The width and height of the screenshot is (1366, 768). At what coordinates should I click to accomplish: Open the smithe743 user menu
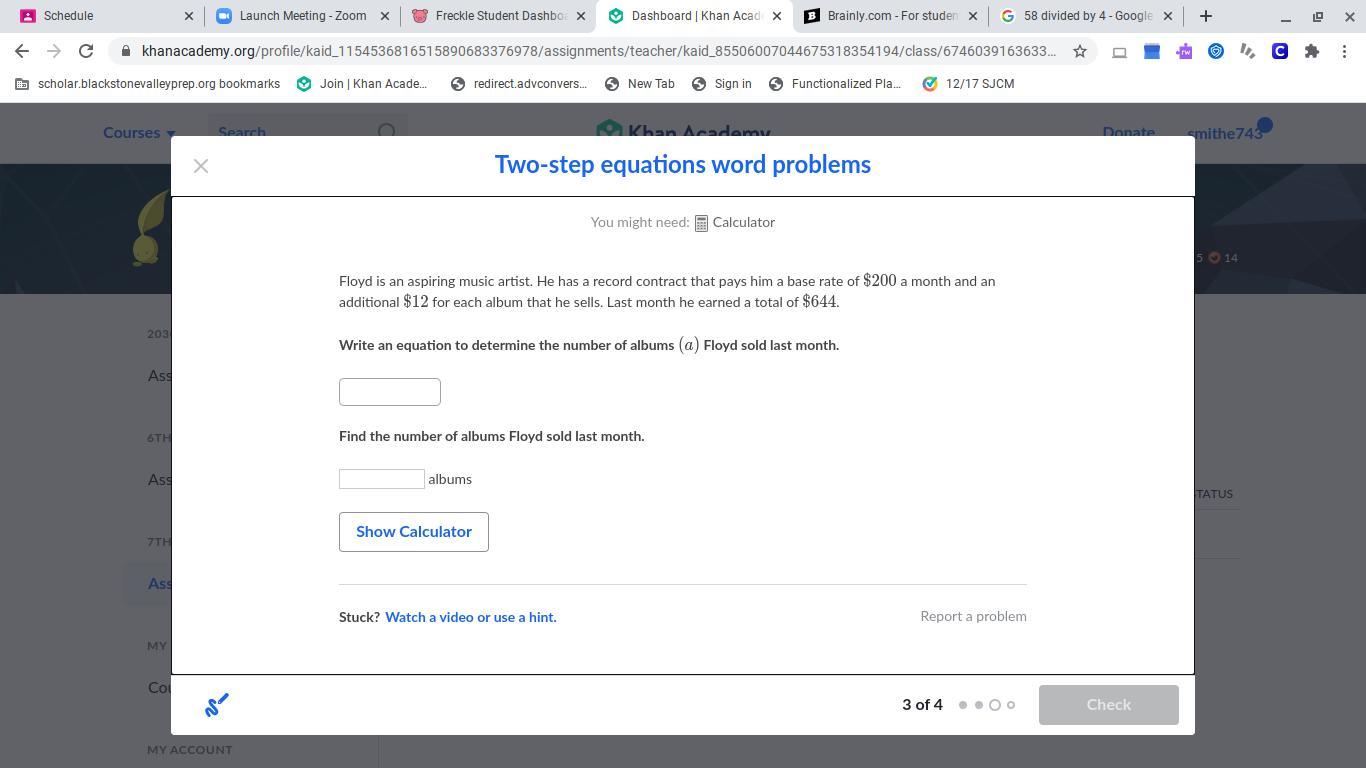(x=1225, y=133)
